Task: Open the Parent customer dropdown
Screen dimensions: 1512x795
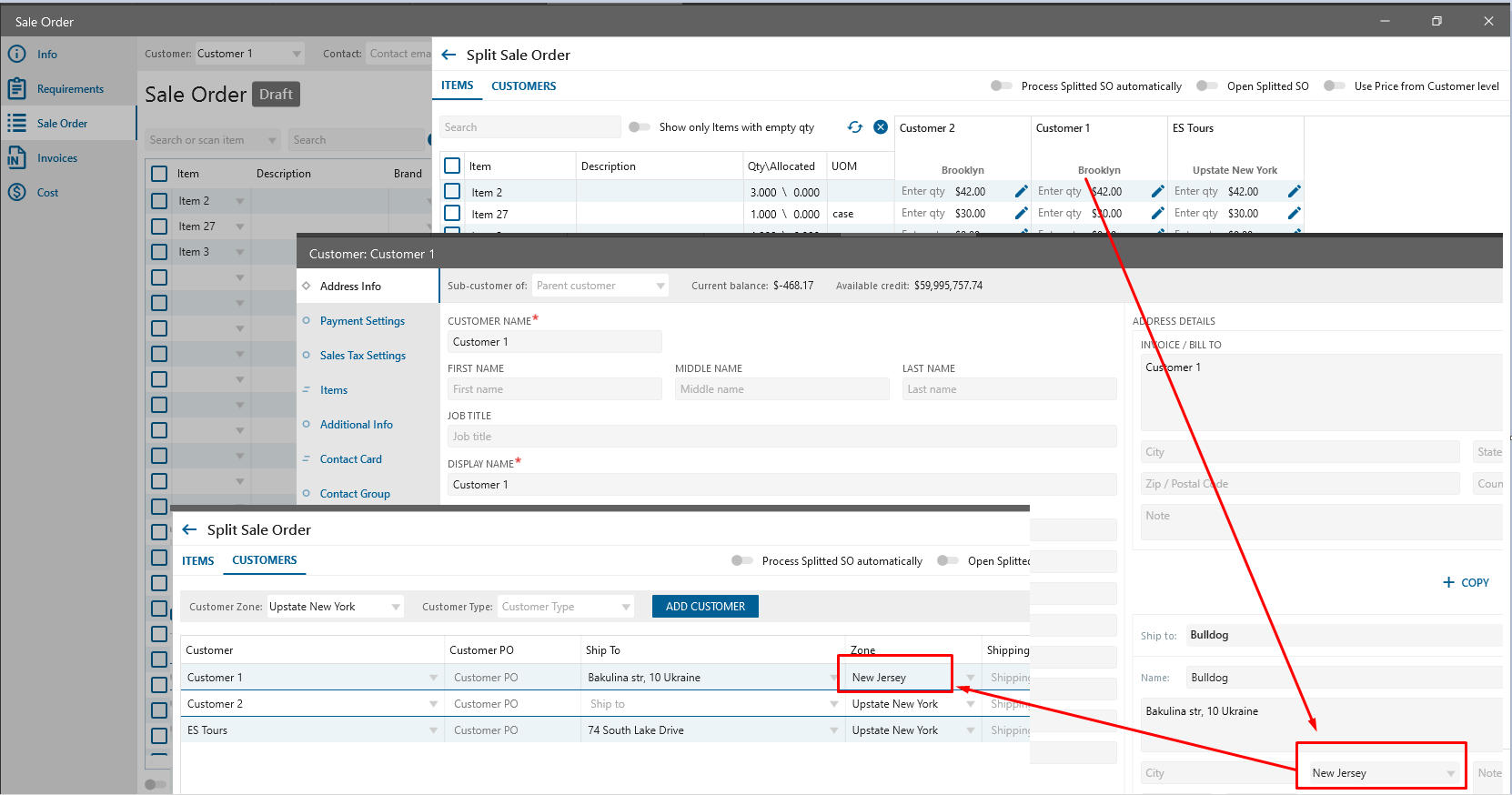Action: click(660, 286)
